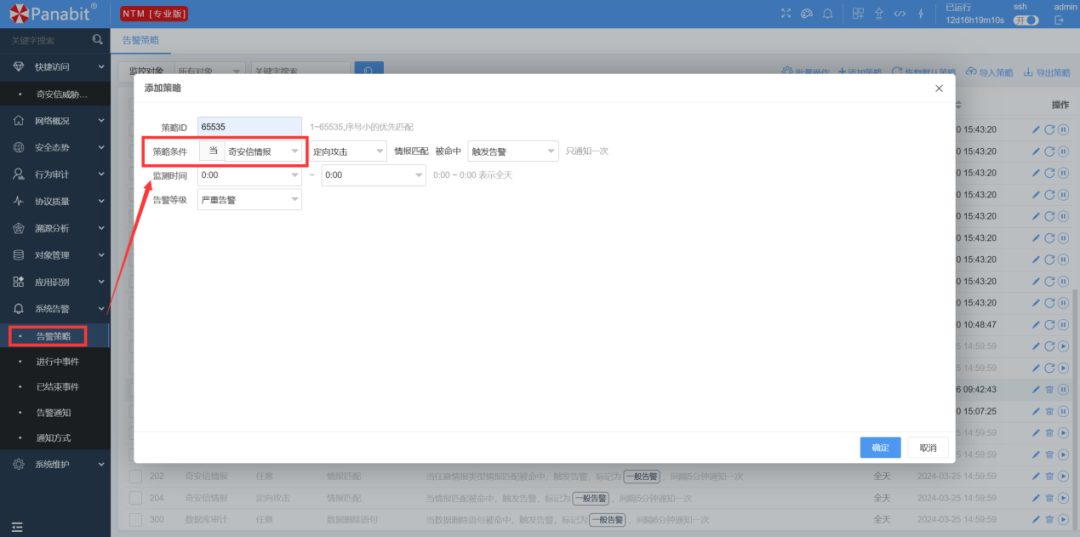Screen dimensions: 1080x537
Task: Check the checkbox for policy row 300
Action: tap(135, 519)
